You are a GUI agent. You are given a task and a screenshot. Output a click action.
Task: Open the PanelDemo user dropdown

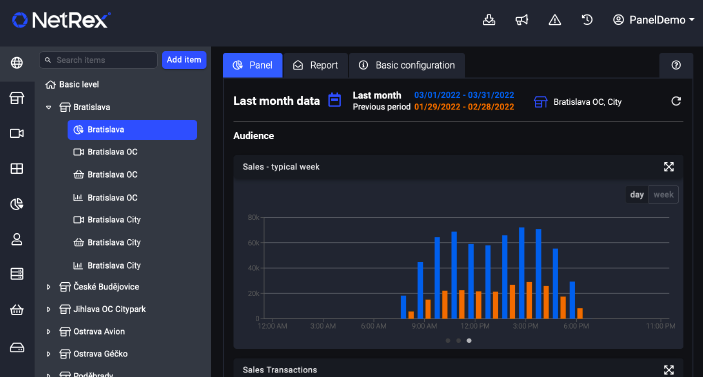pyautogui.click(x=654, y=20)
